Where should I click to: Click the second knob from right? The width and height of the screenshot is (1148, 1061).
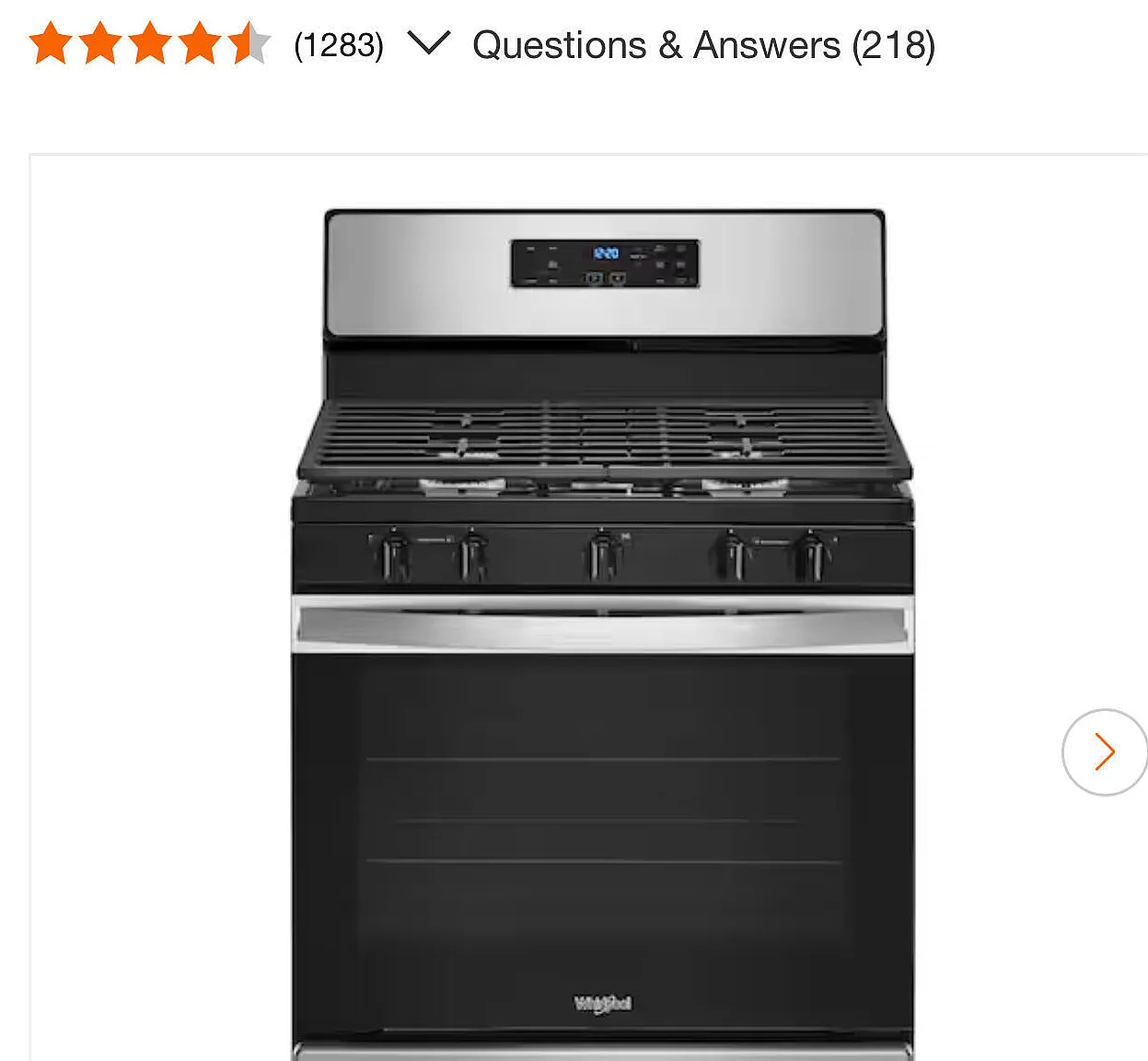click(x=733, y=555)
